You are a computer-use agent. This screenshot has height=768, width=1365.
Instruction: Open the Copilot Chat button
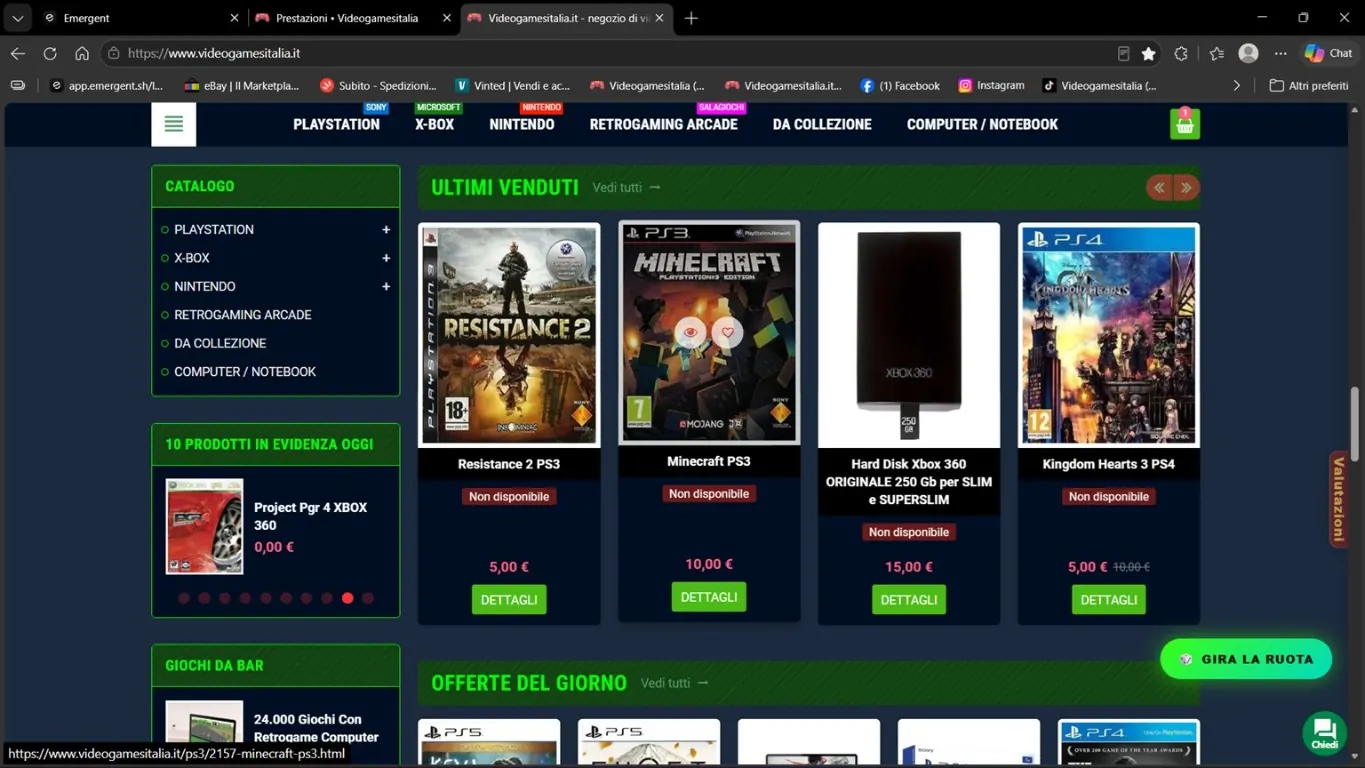point(1329,53)
